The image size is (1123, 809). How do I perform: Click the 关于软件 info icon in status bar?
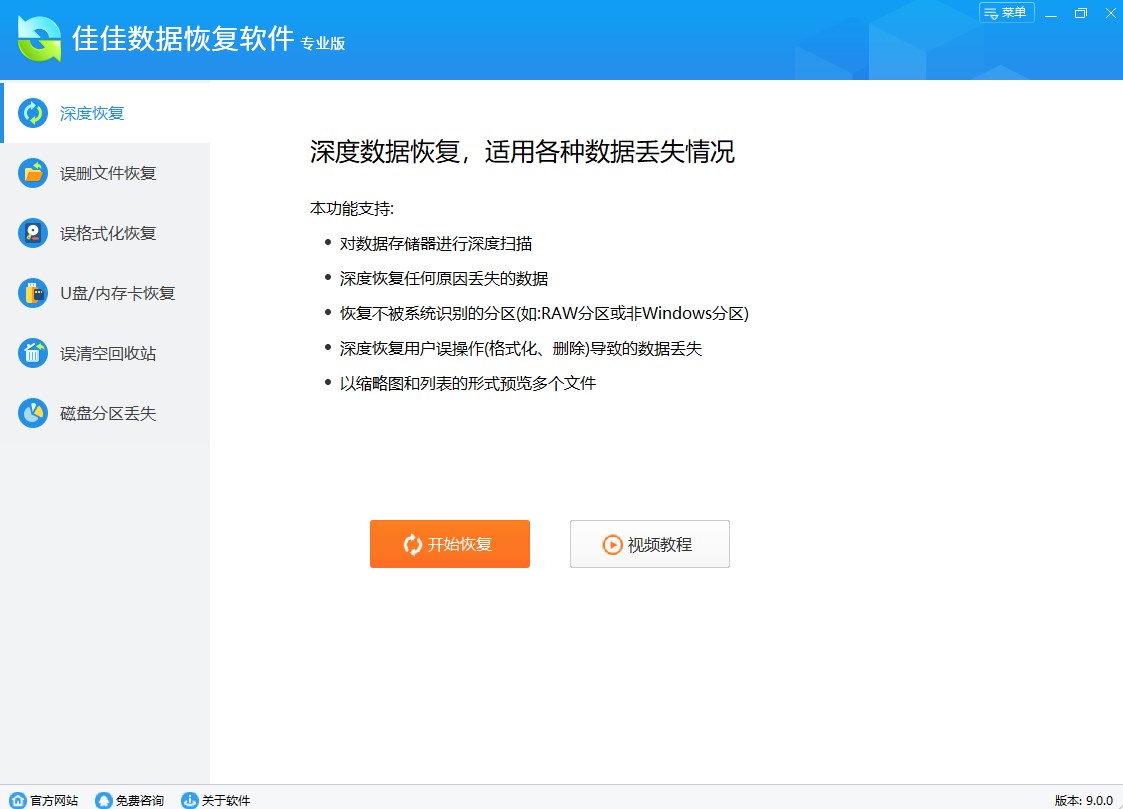point(190,800)
